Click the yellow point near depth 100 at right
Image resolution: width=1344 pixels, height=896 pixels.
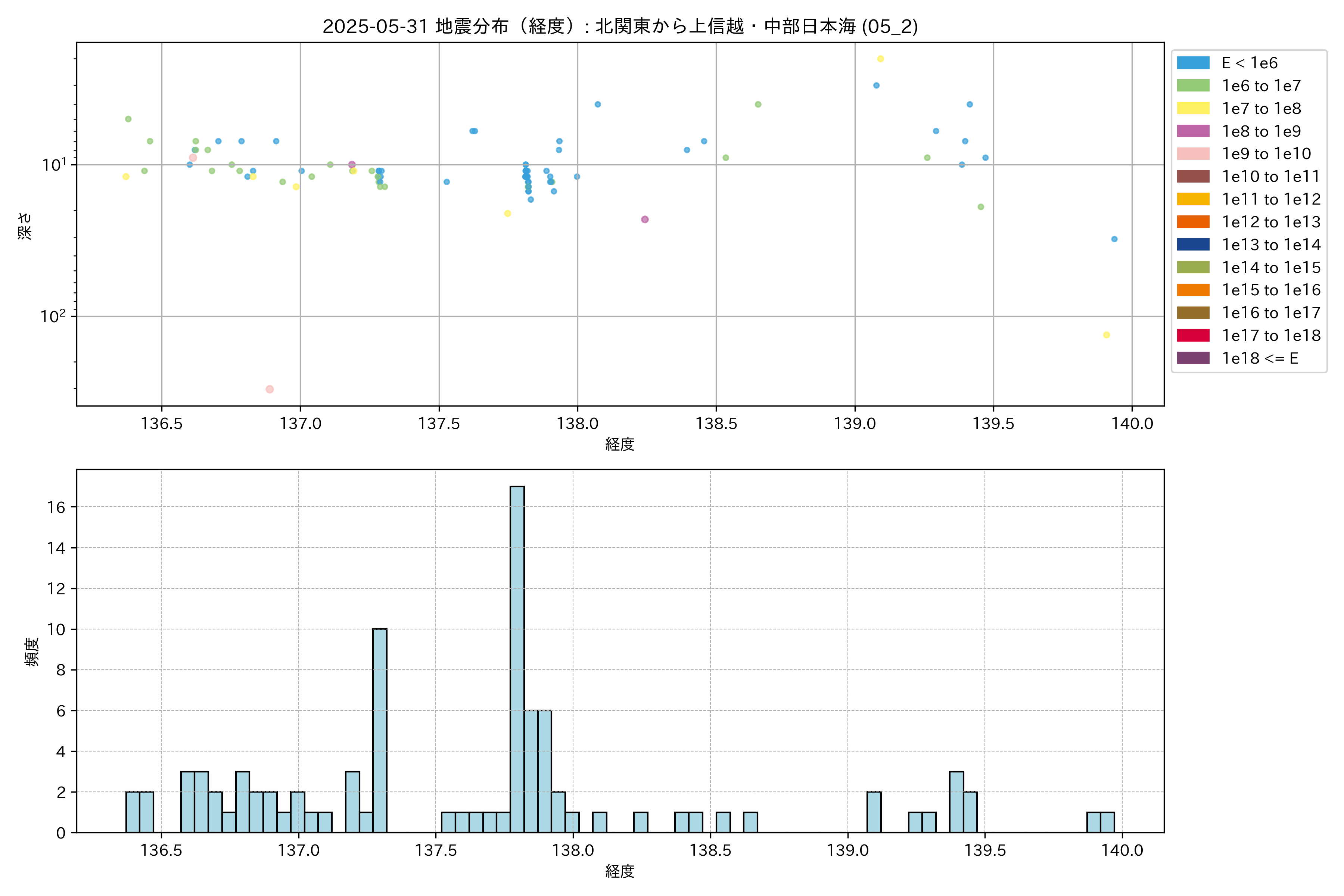(x=1106, y=335)
